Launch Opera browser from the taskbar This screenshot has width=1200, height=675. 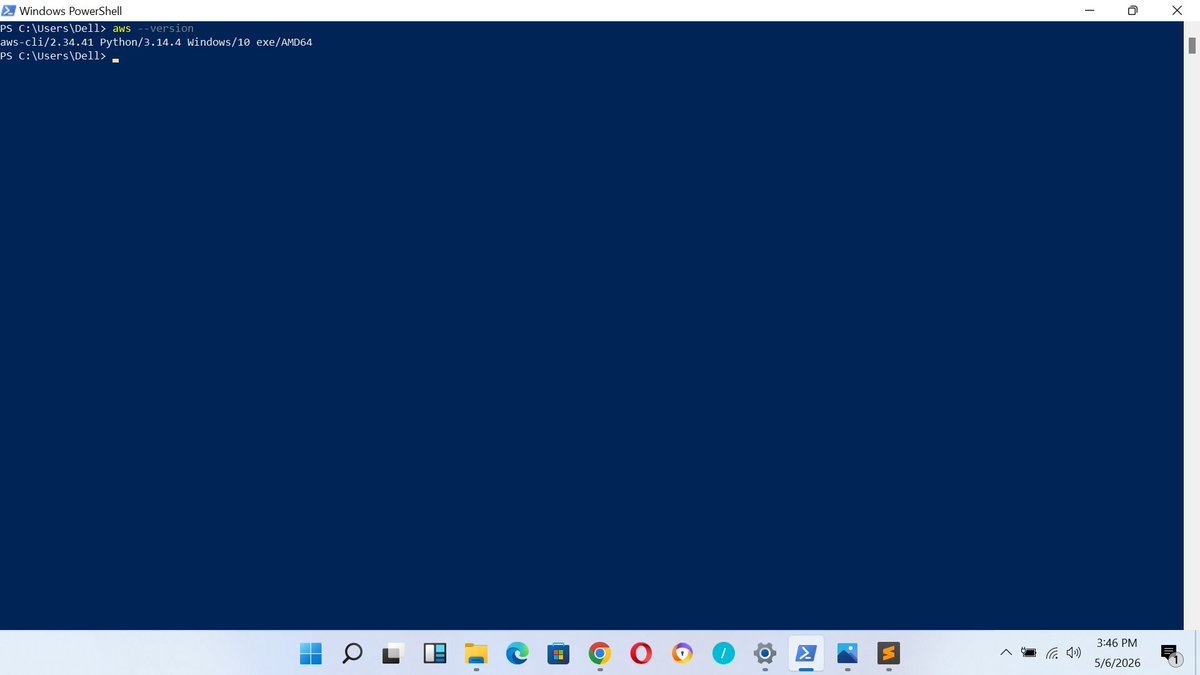click(641, 653)
